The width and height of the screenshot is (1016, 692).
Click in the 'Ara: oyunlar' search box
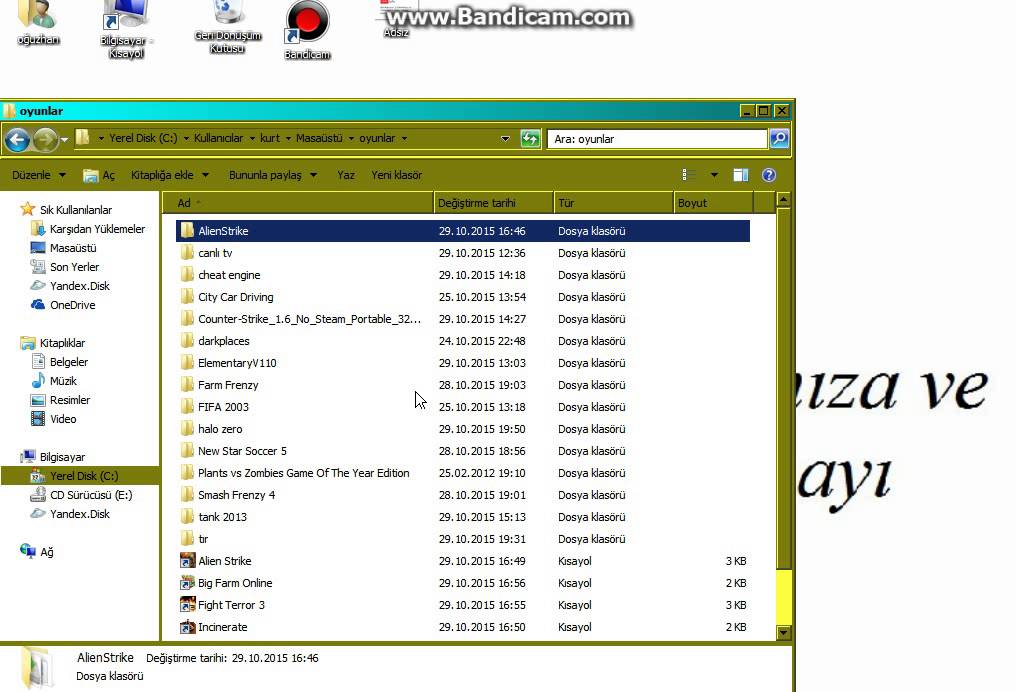(x=657, y=139)
